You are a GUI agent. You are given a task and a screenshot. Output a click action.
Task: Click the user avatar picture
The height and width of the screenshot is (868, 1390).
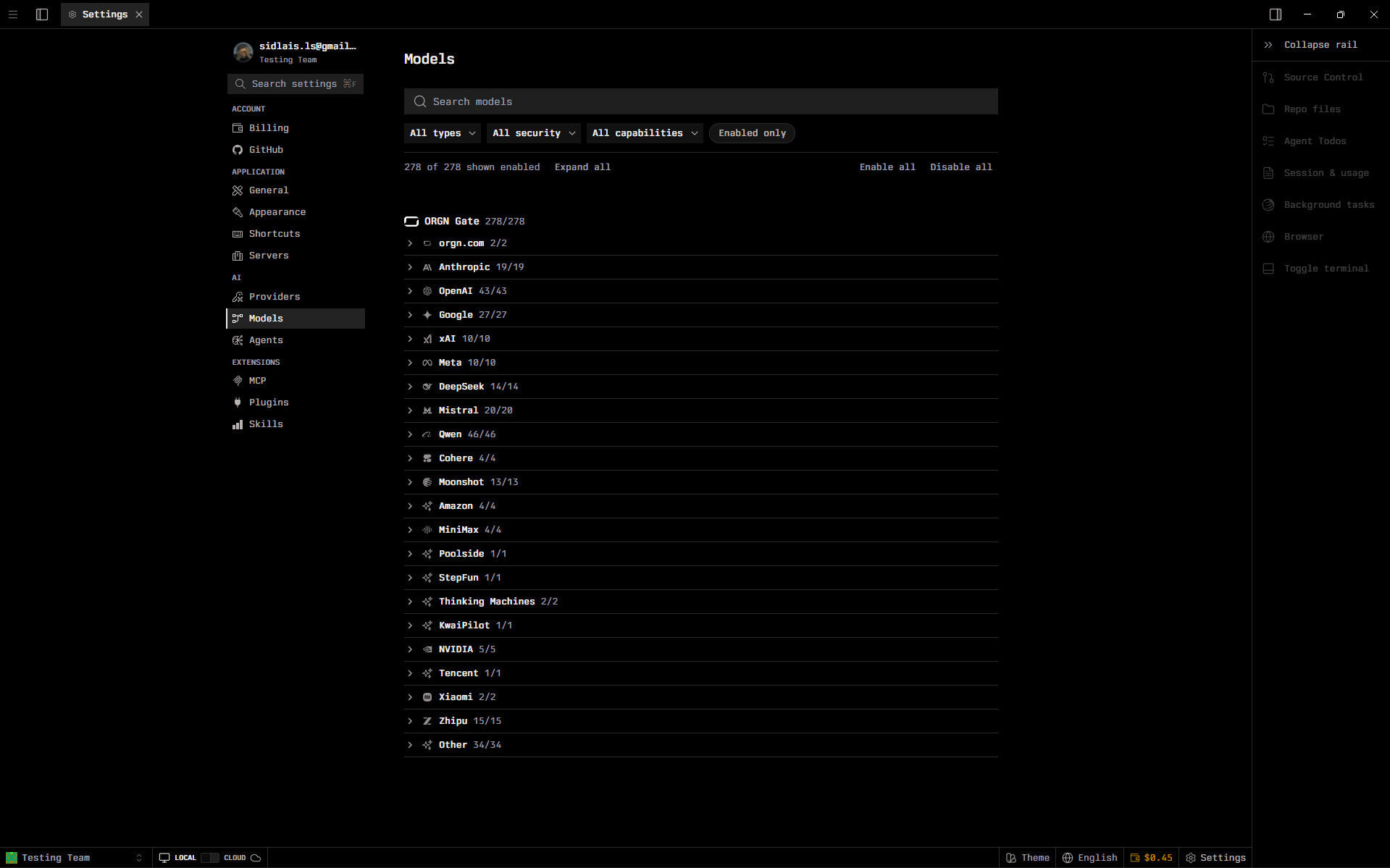pos(243,52)
